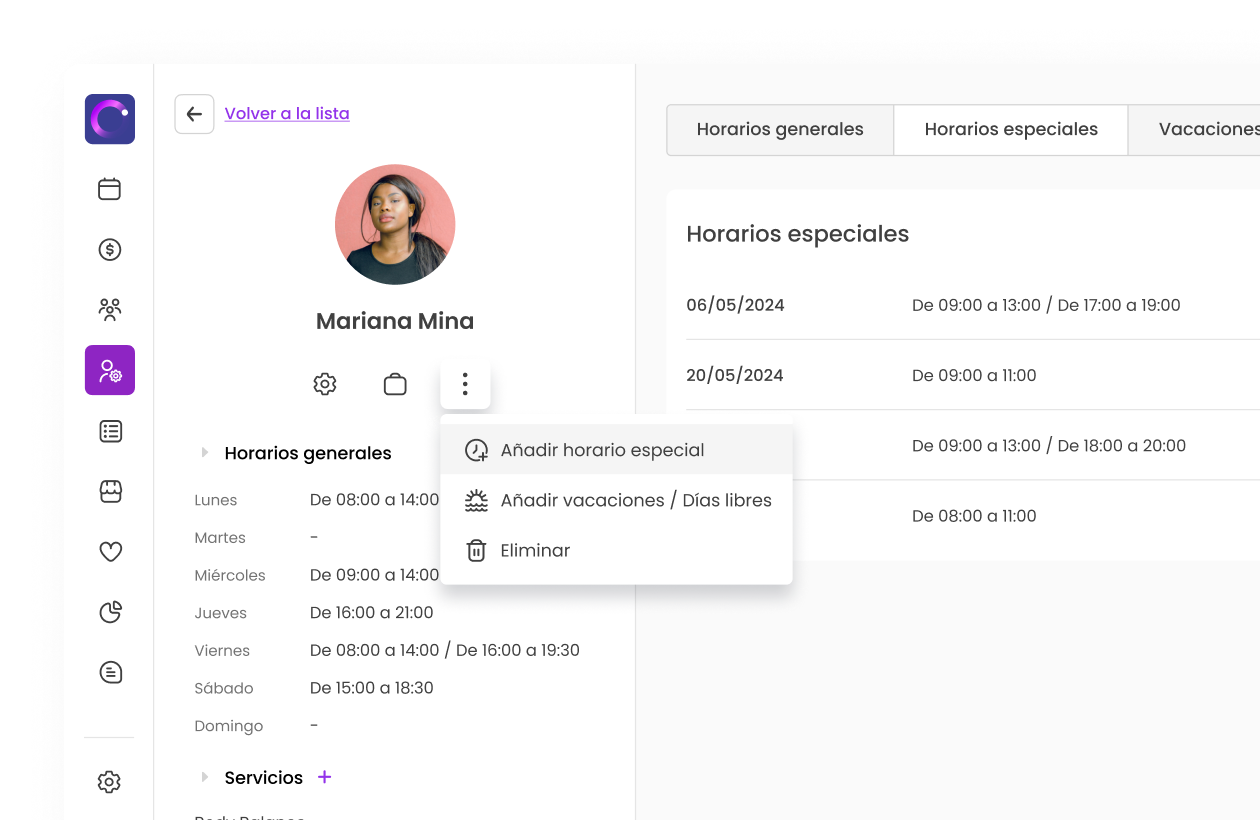The image size is (1260, 820).
Task: Click the Miércoles schedule row label
Action: click(230, 575)
